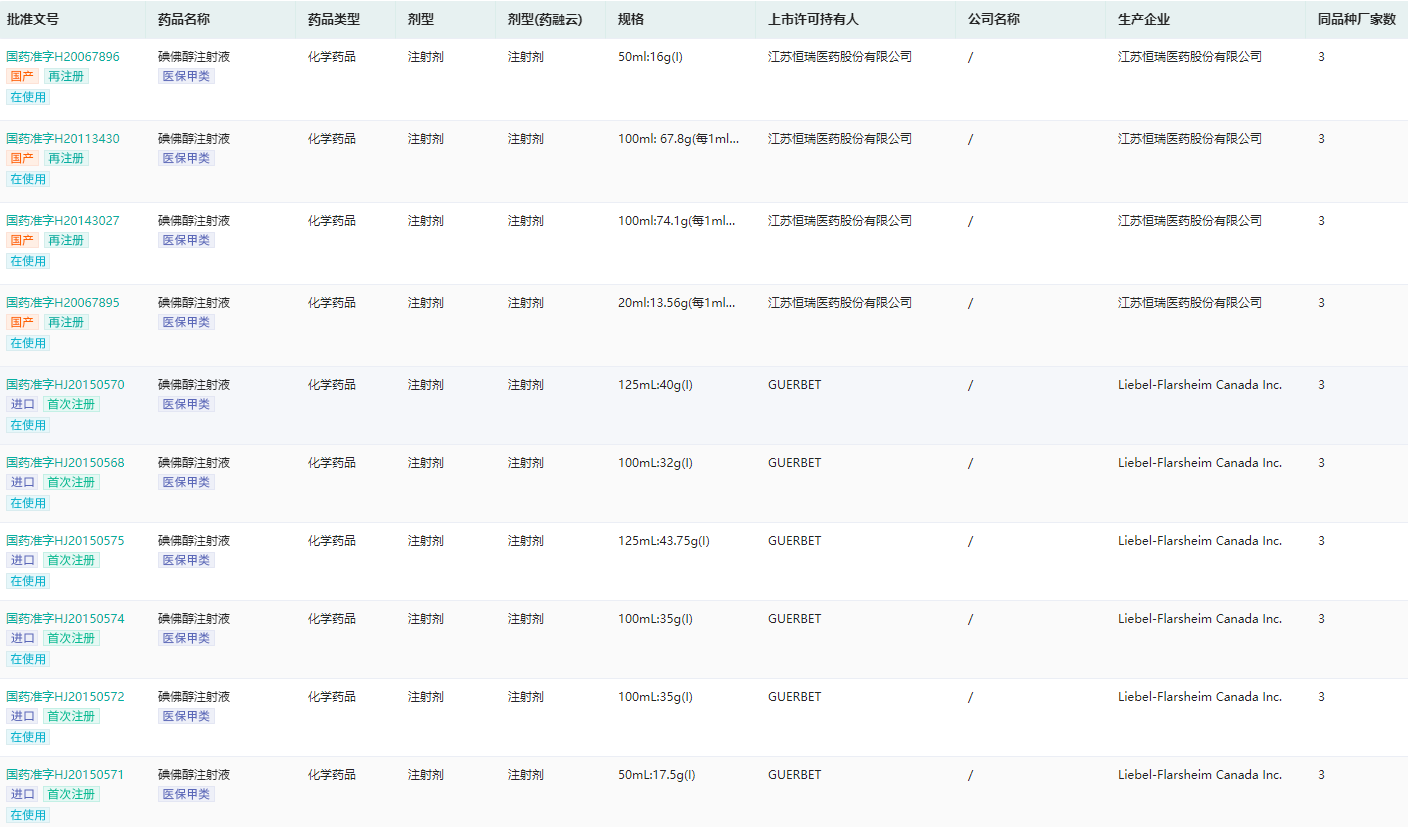Click the 进口 tag under HJ20150572
This screenshot has width=1408, height=827.
coord(23,716)
